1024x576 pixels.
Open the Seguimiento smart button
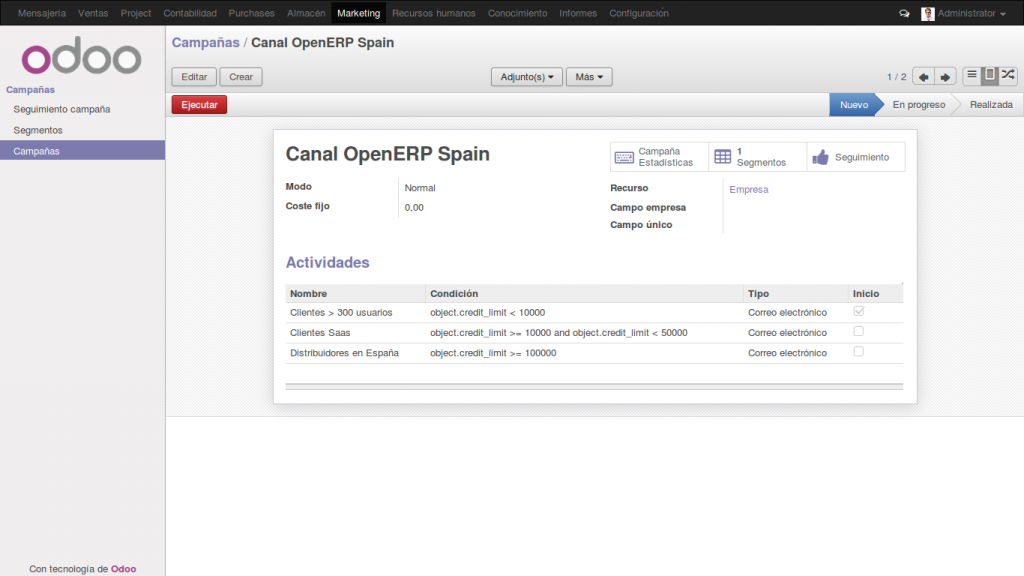point(856,156)
